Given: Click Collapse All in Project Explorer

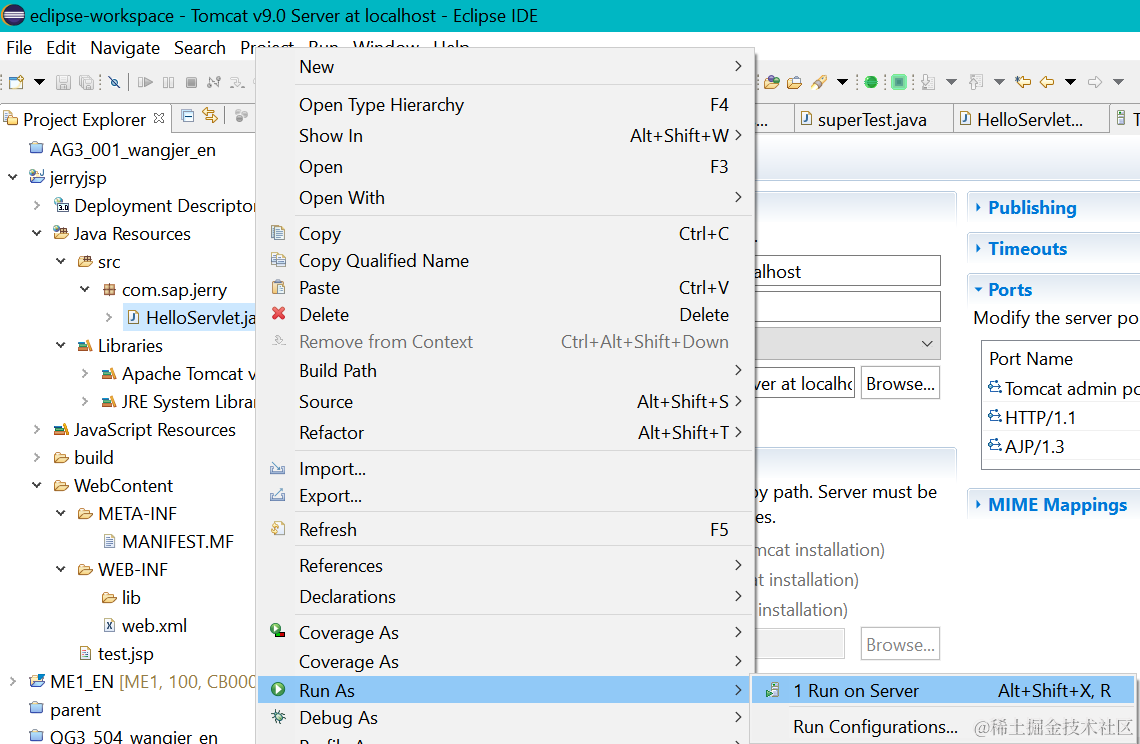Looking at the screenshot, I should point(188,116).
